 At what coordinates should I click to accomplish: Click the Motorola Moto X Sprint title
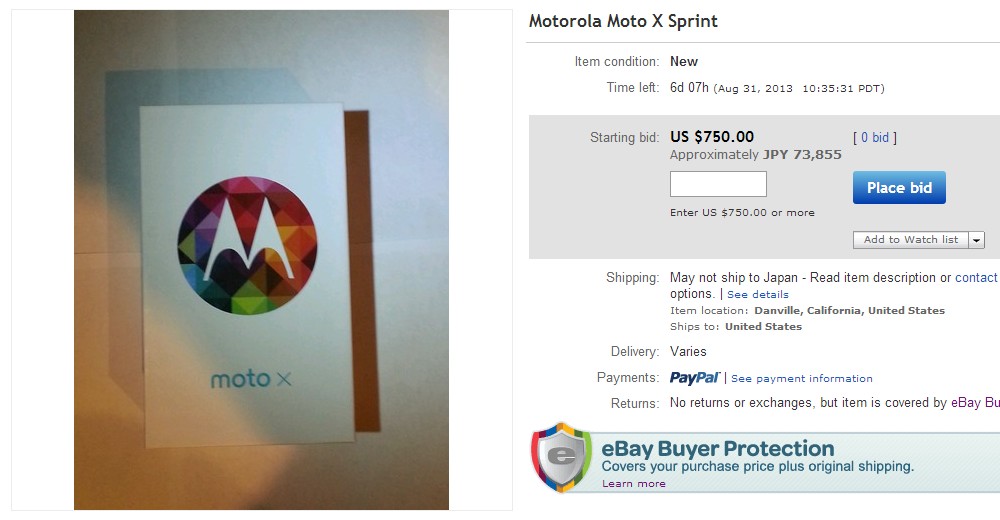tap(623, 21)
